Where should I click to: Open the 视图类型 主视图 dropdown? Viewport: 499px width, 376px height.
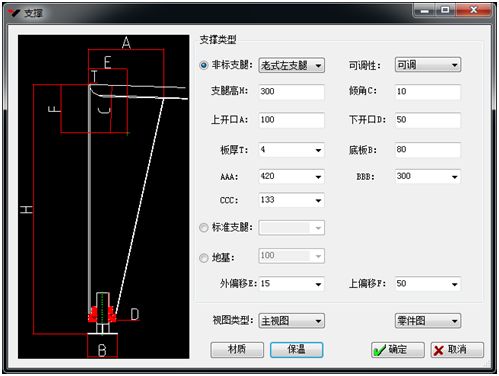(292, 321)
